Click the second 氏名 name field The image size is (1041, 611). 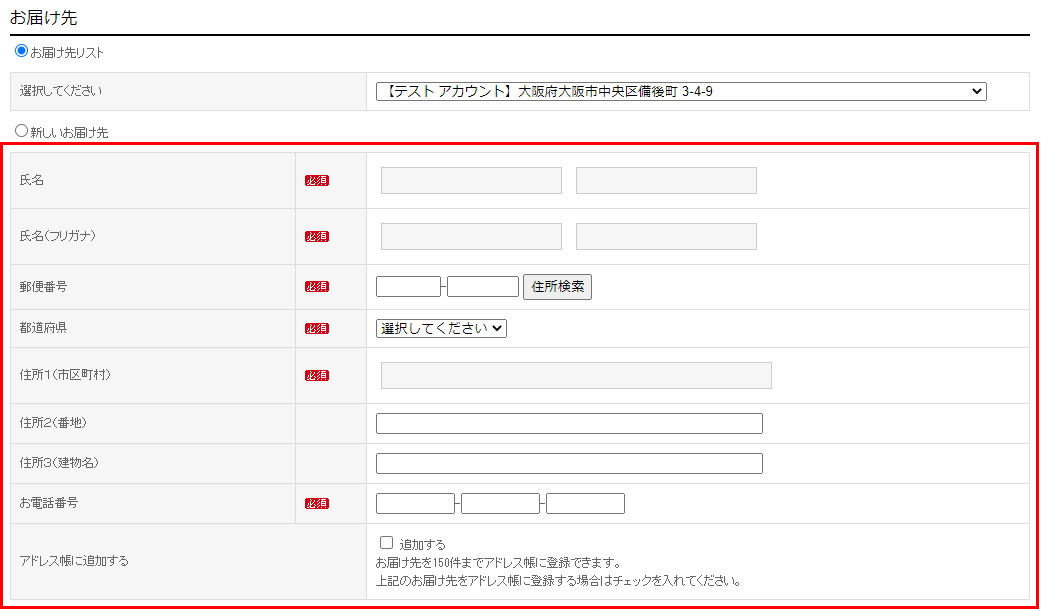pyautogui.click(x=666, y=181)
